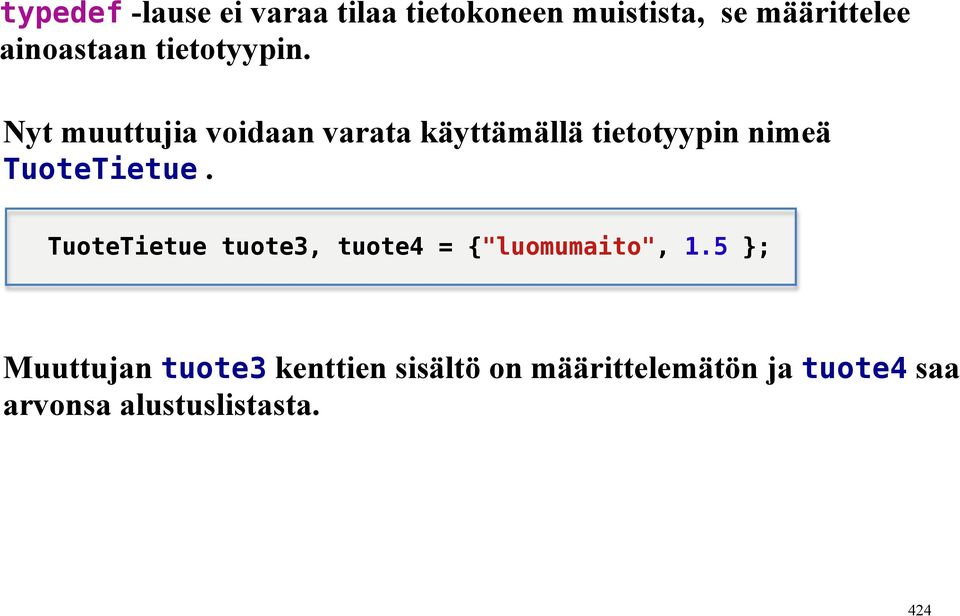Click the blue number 1.5 in code
Image resolution: width=960 pixels, height=616 pixels.
(706, 246)
